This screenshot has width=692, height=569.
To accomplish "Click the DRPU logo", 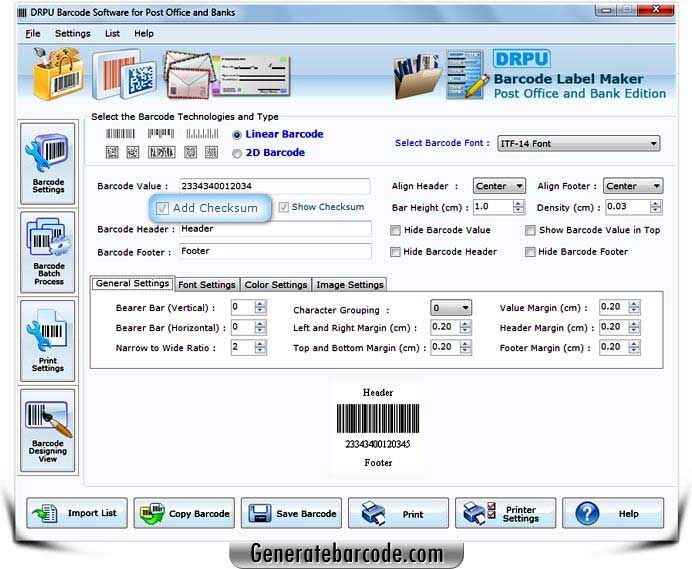I will click(522, 59).
